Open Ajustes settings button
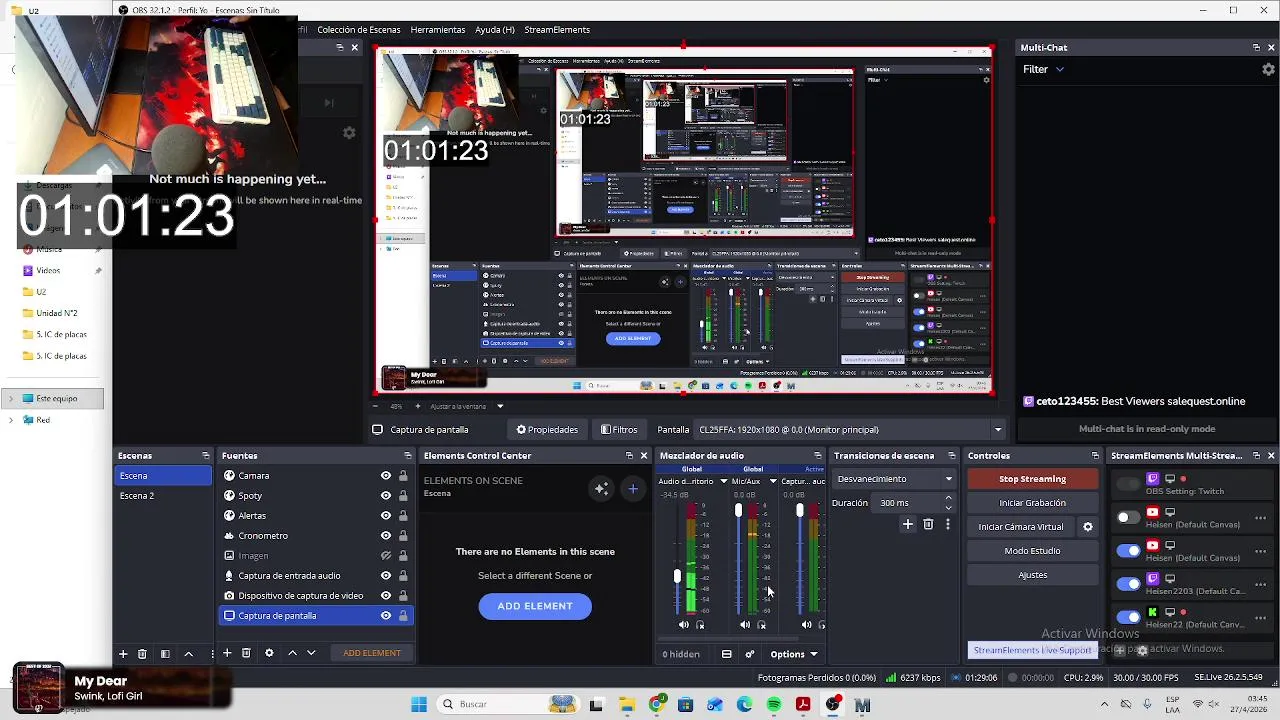Viewport: 1280px width, 720px height. [x=1033, y=575]
